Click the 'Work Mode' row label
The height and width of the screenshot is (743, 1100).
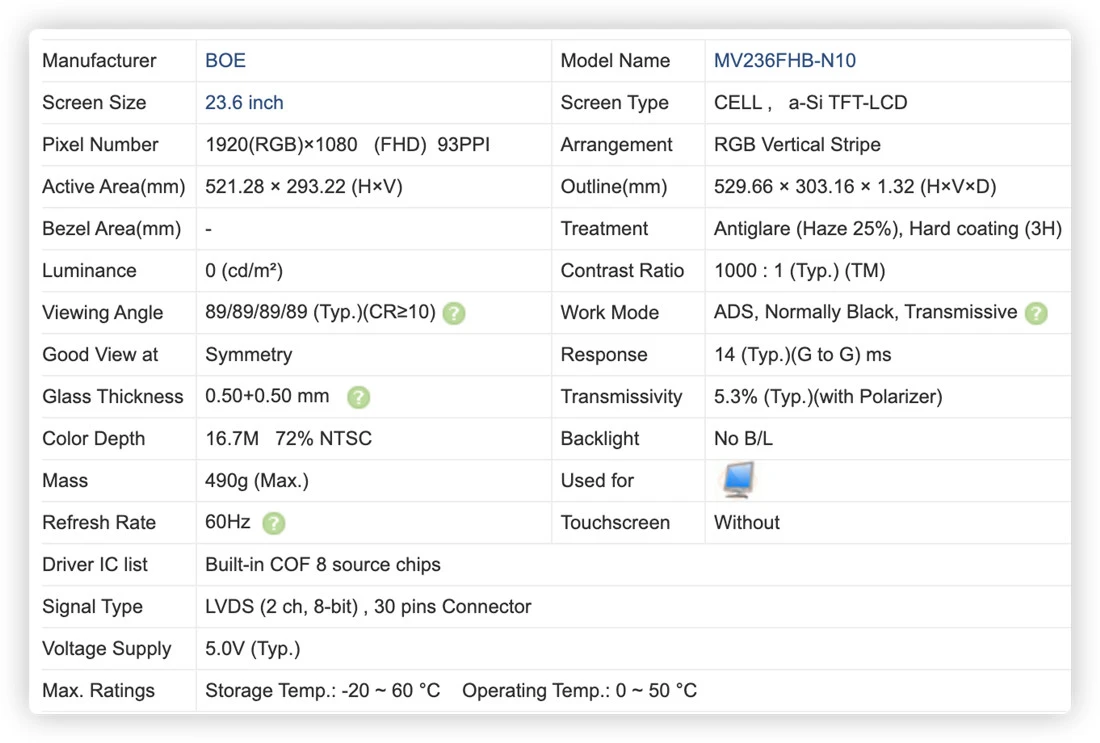[x=609, y=313]
